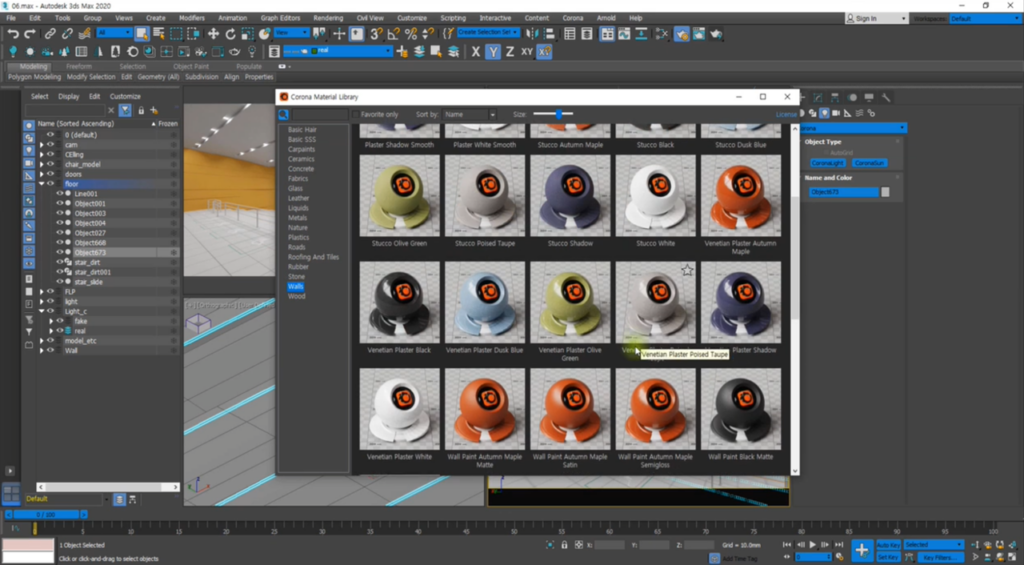Click the Auto Key button
This screenshot has width=1024, height=565.
pos(888,545)
